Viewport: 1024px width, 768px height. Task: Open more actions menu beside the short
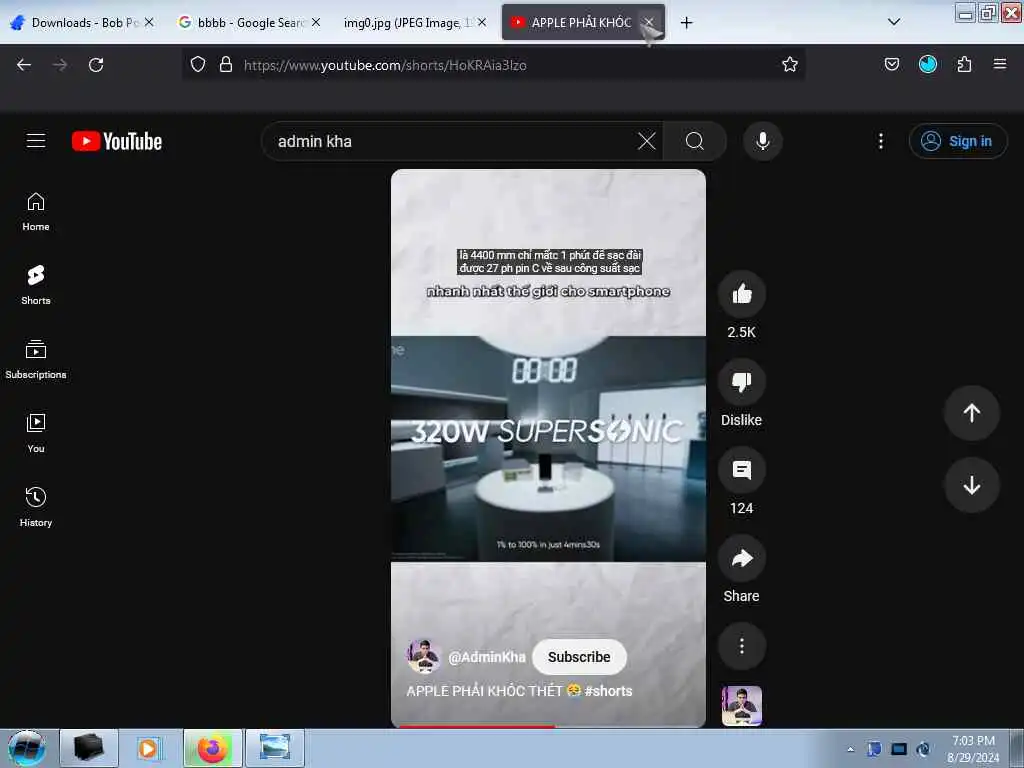pos(741,647)
